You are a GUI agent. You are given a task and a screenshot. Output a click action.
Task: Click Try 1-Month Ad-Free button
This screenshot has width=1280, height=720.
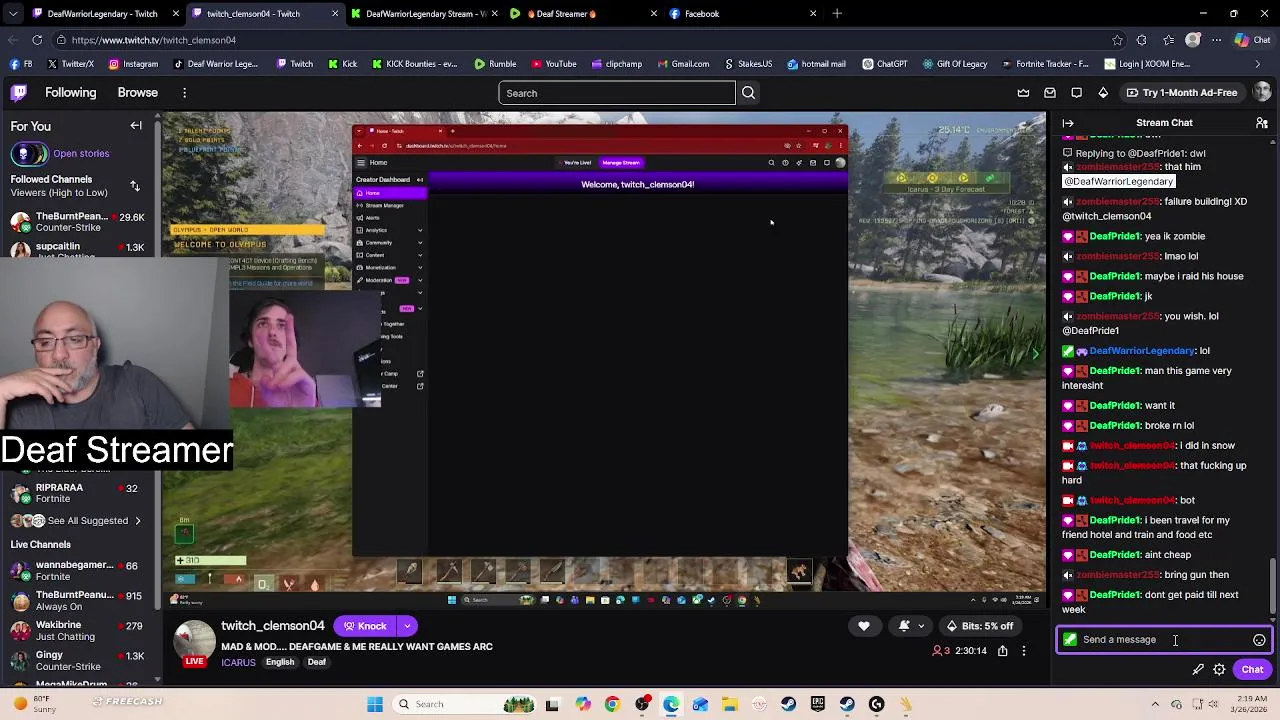coord(1180,93)
